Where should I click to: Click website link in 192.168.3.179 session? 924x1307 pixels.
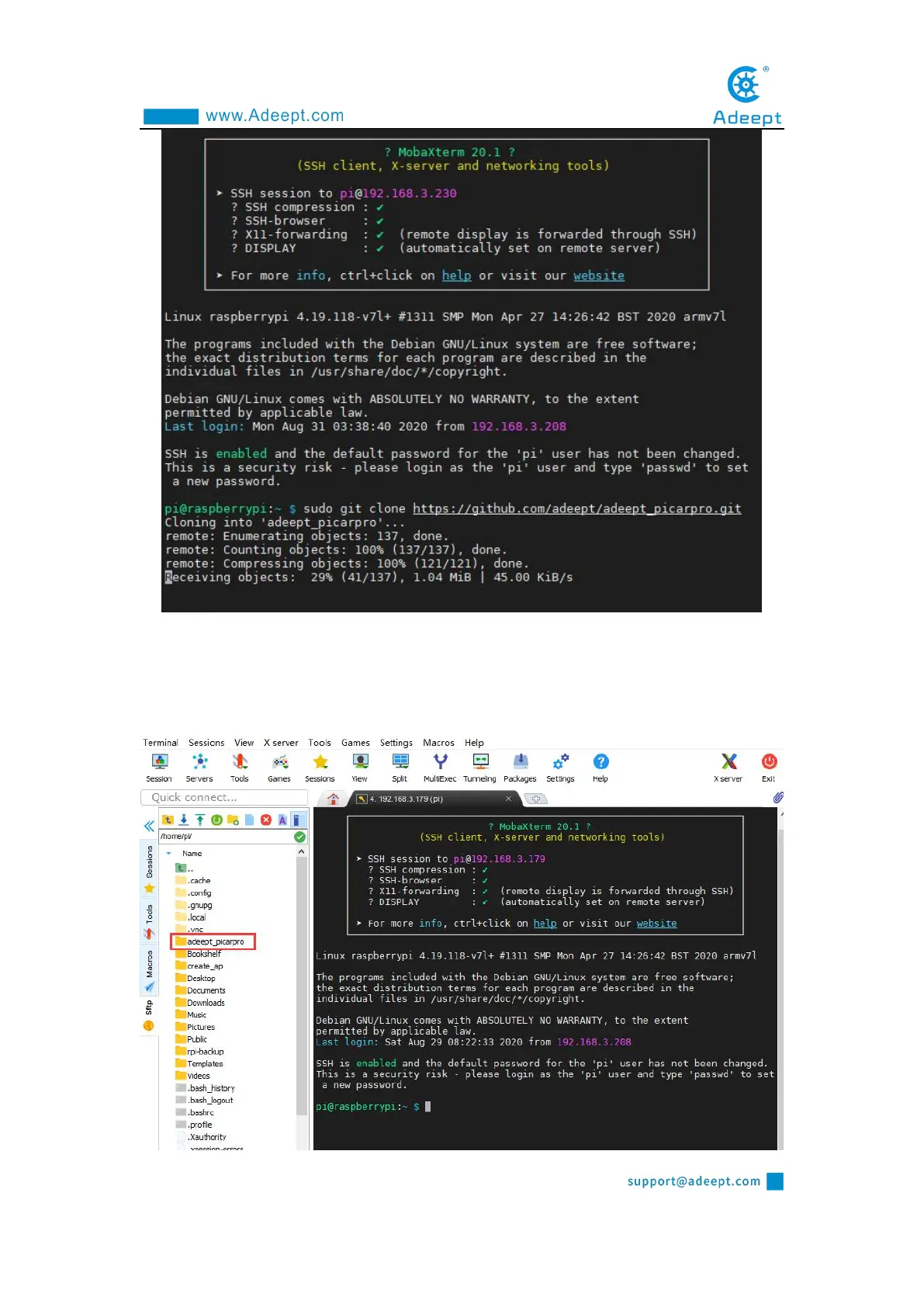[x=656, y=924]
